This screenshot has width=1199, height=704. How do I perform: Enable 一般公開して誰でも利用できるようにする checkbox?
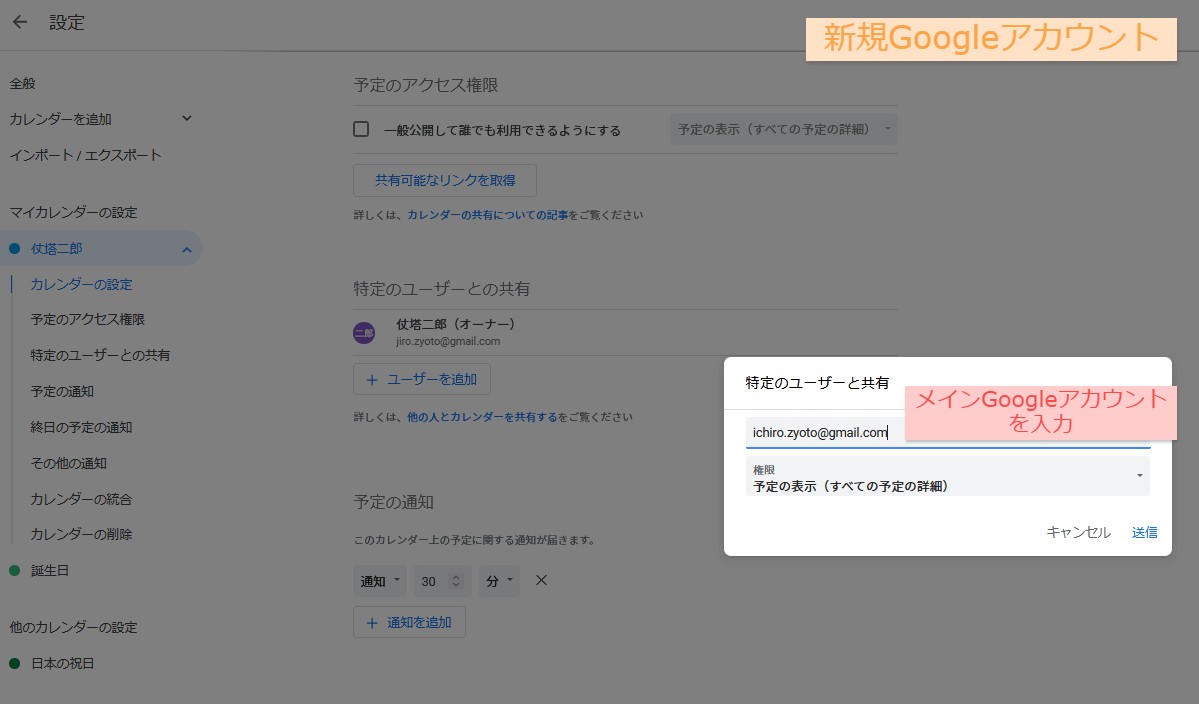(362, 130)
